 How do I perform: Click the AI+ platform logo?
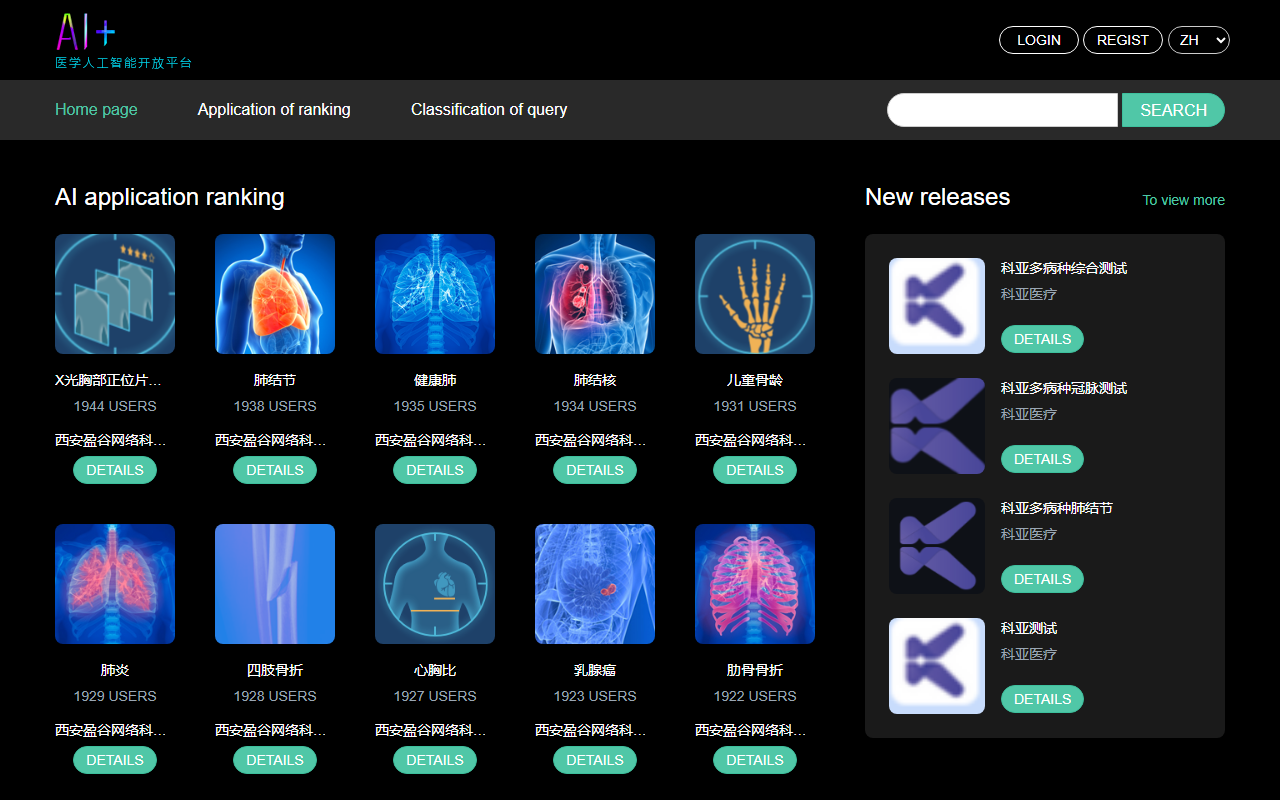click(123, 41)
